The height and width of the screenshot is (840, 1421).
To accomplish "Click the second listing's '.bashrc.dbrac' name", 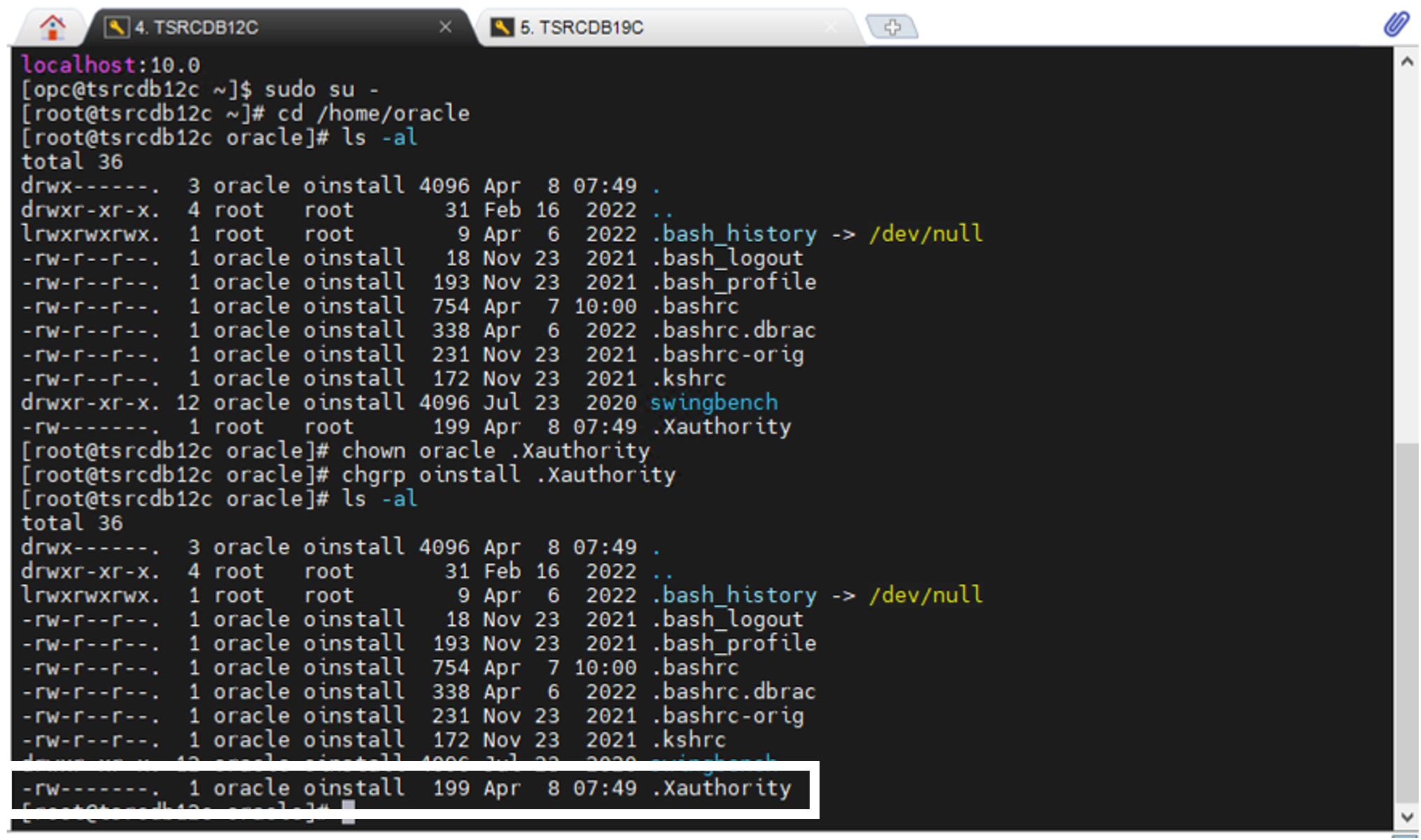I will point(734,692).
